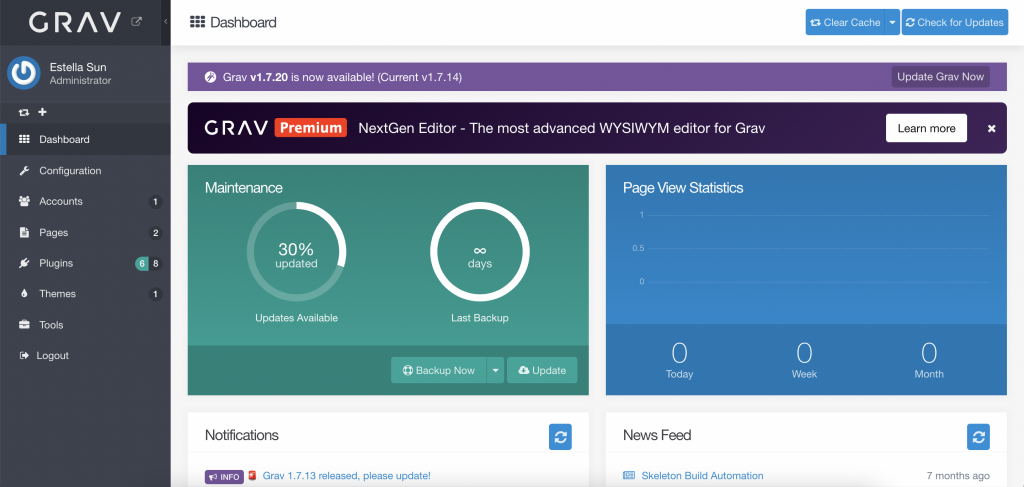Click the Backup Now button

tap(438, 370)
